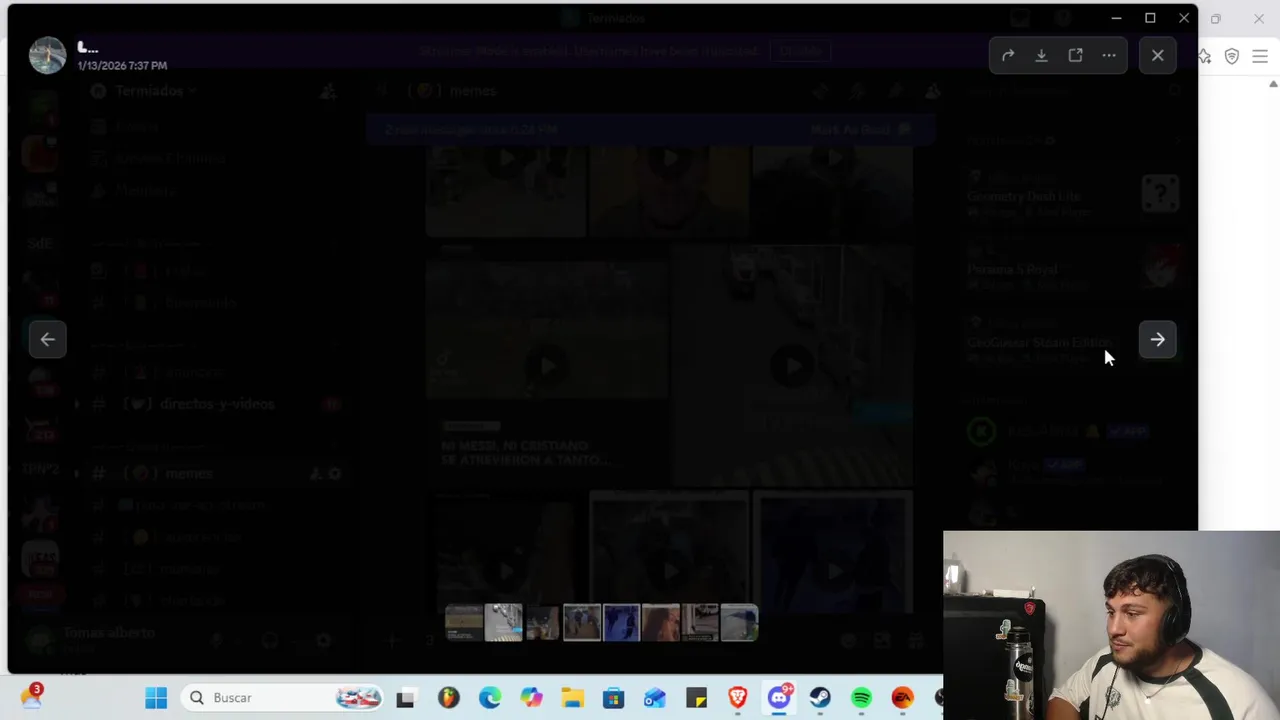This screenshot has height=720, width=1280.
Task: Open the browser window's hamburger menu
Action: pos(1260,57)
